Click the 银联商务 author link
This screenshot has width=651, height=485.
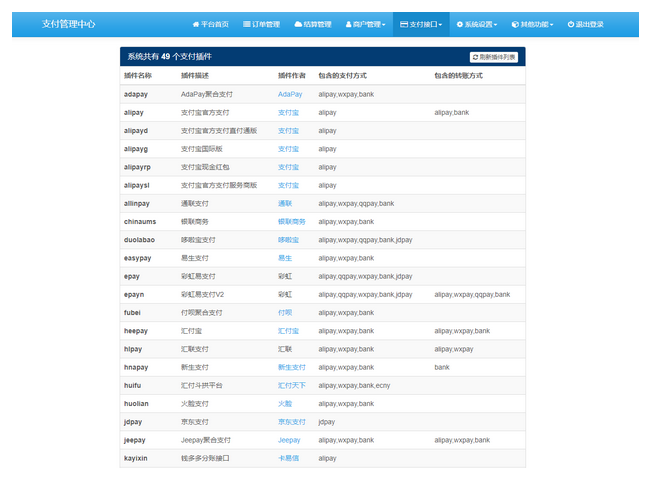coord(292,222)
